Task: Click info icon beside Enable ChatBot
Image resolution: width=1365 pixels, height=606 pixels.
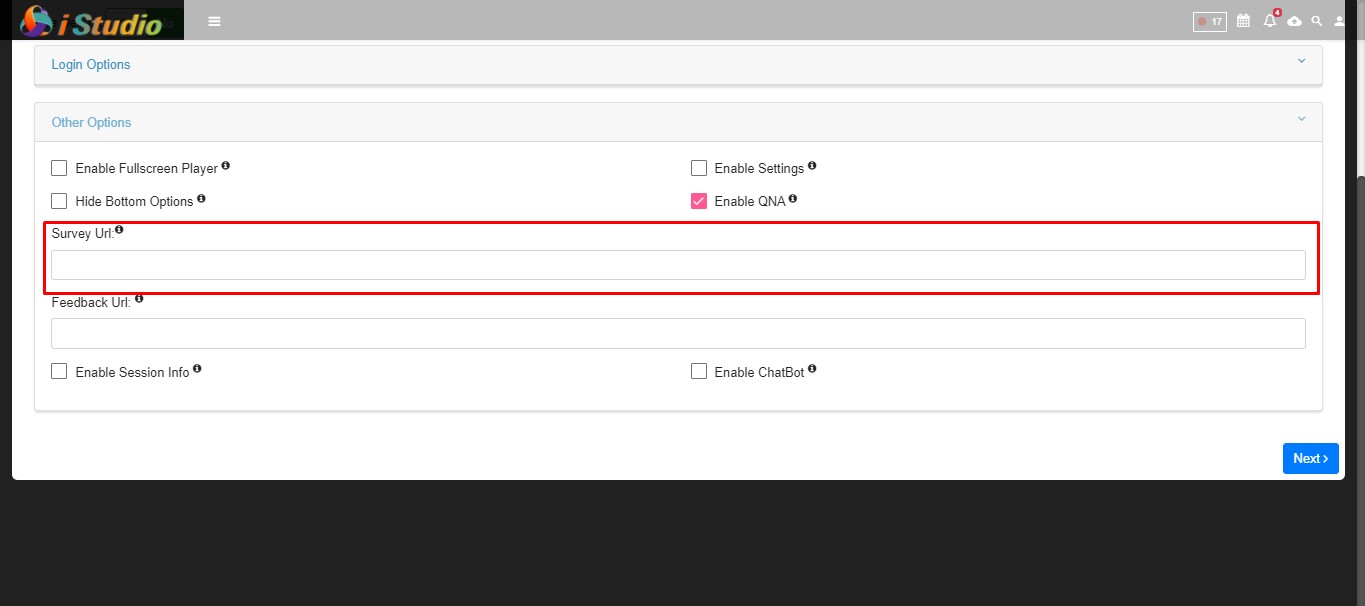Action: pyautogui.click(x=812, y=369)
